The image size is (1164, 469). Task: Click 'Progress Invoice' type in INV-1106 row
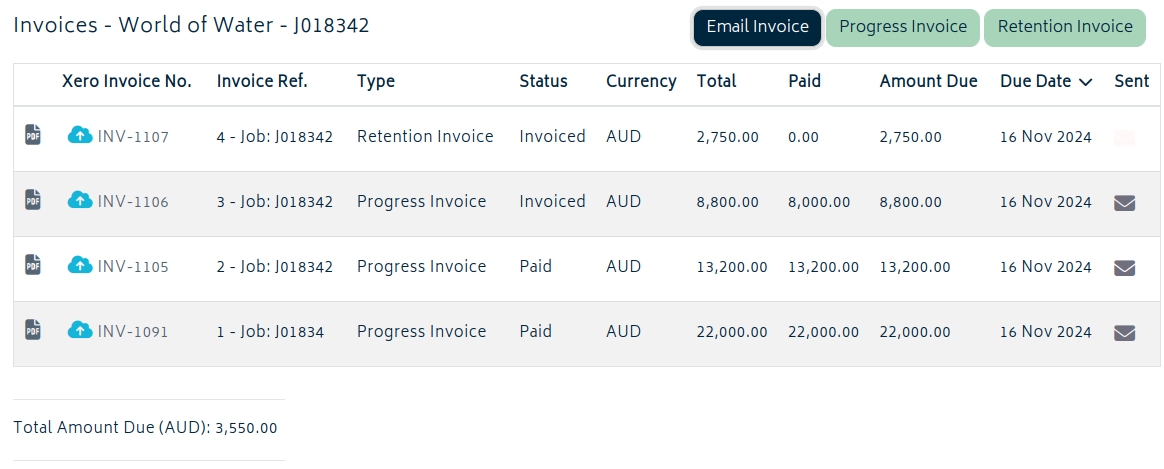(422, 201)
